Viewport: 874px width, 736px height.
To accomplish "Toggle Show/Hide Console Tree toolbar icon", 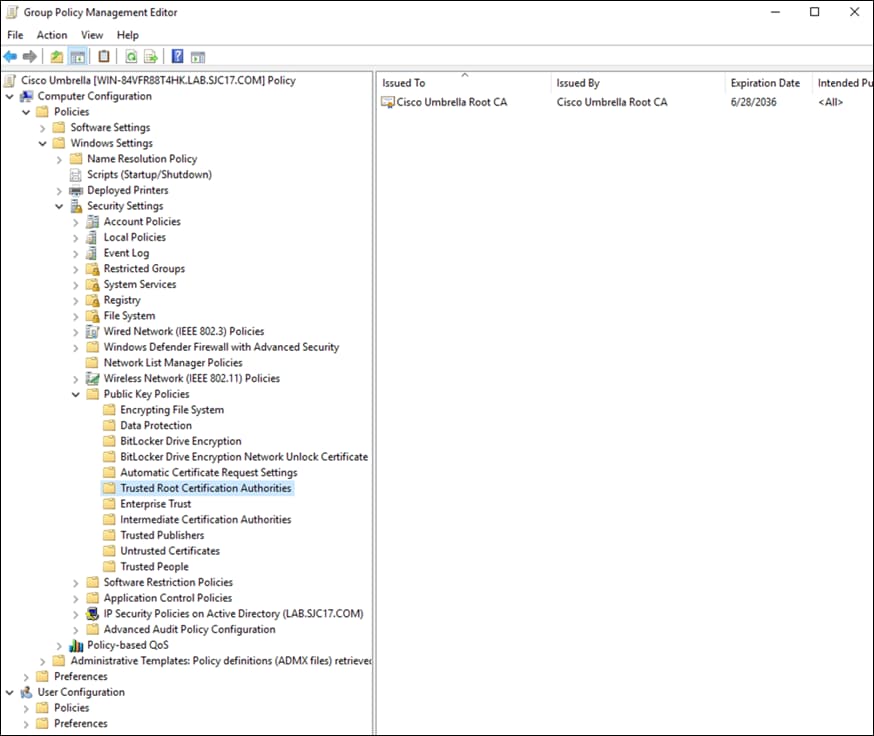I will point(78,56).
